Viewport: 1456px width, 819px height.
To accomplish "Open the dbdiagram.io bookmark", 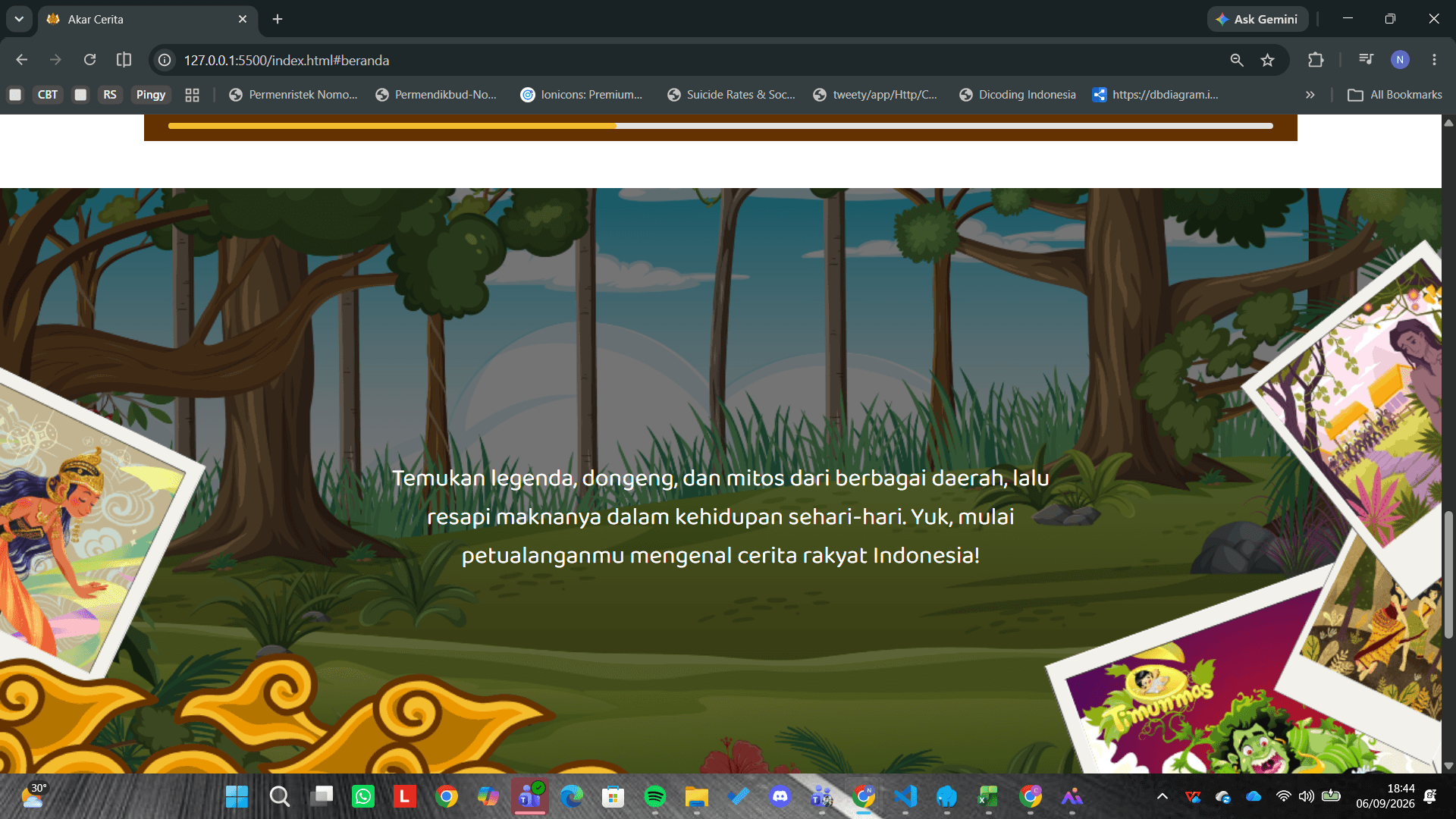I will (1156, 95).
